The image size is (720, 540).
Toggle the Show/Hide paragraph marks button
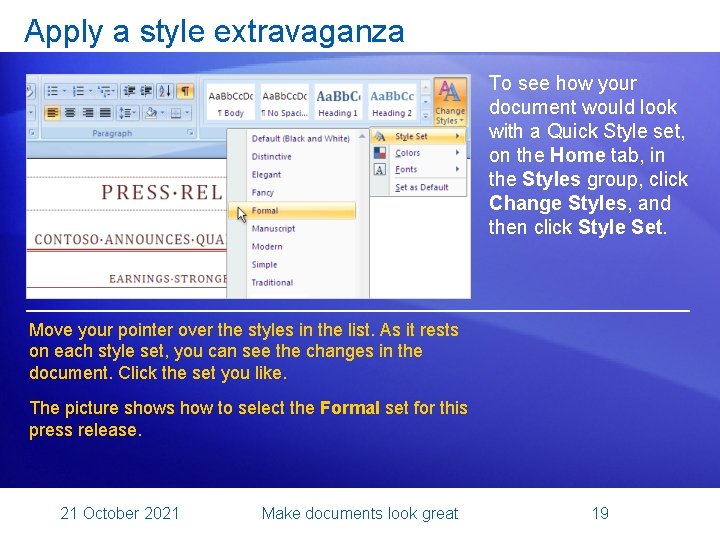point(185,91)
